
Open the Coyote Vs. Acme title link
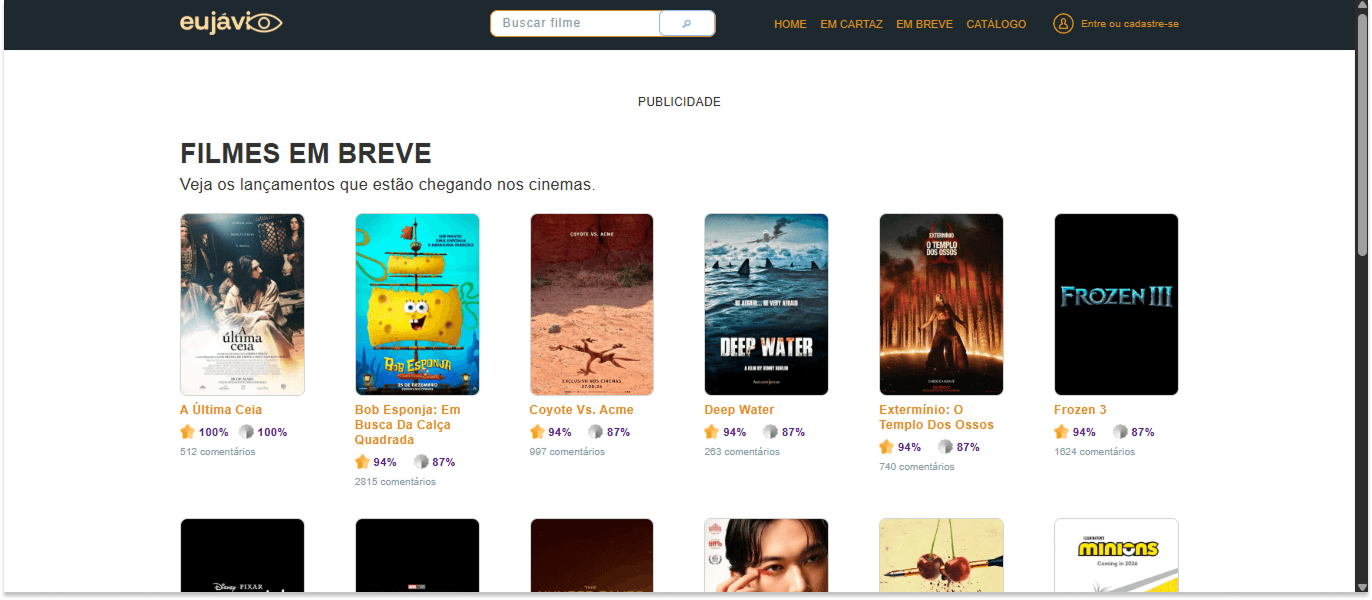point(581,410)
